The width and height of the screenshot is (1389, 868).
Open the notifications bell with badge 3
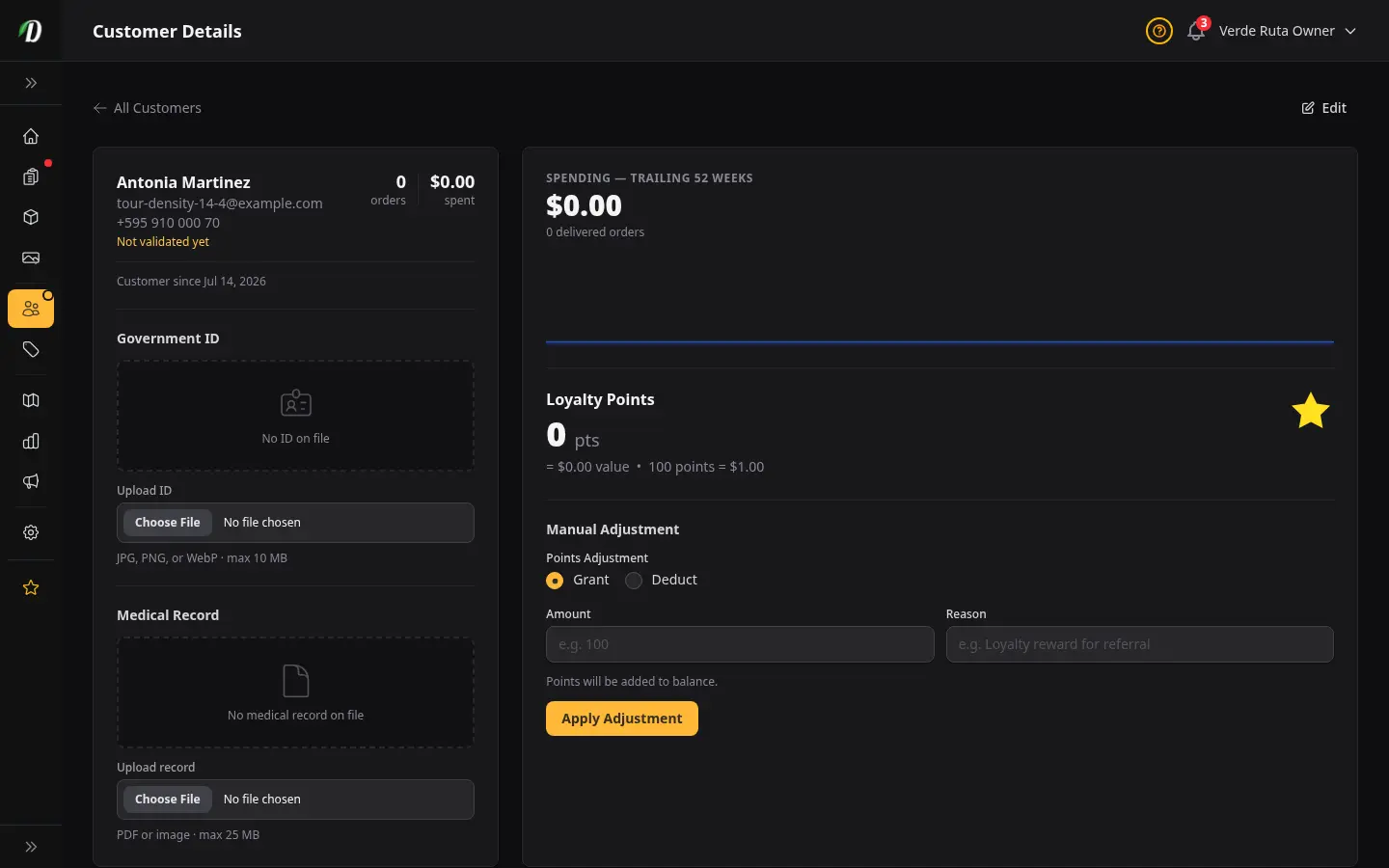(1196, 31)
